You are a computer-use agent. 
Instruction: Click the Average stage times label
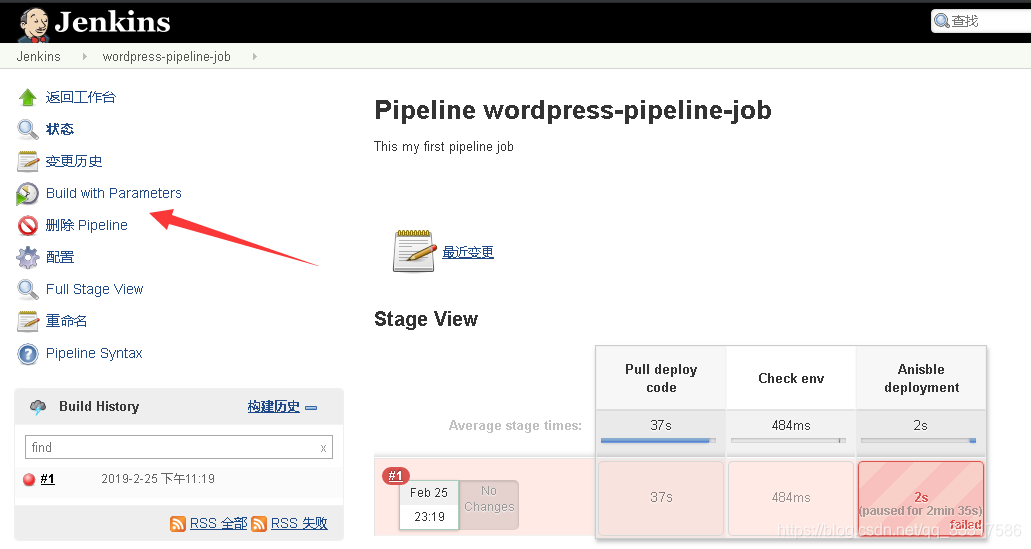point(516,426)
